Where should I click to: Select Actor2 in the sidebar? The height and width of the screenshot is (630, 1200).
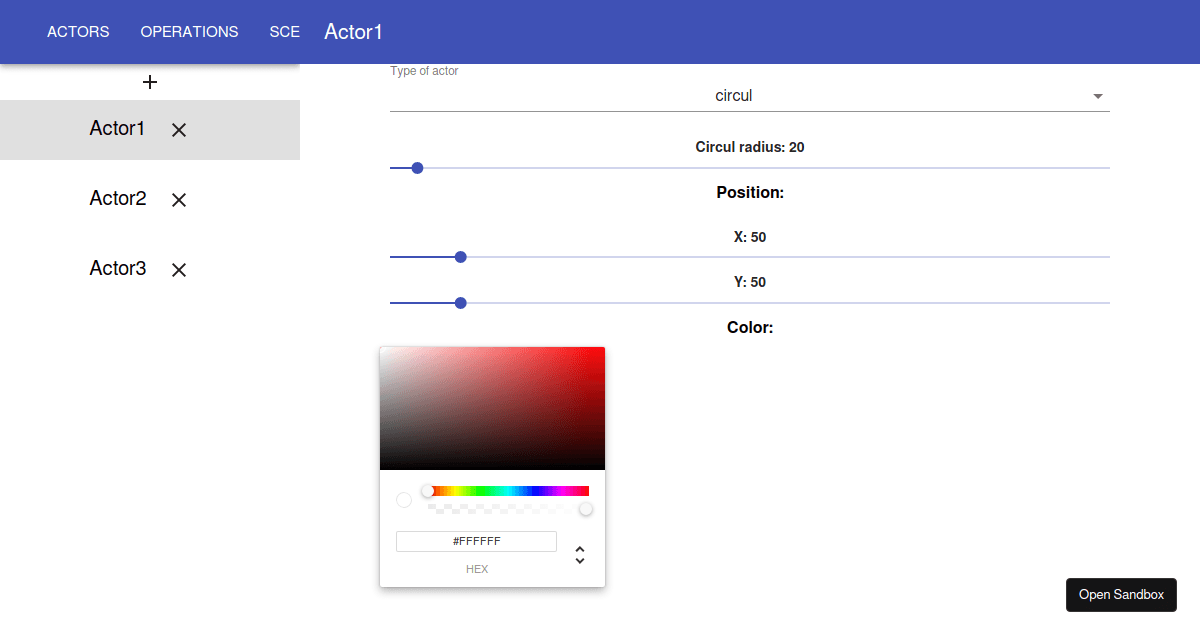(x=117, y=199)
